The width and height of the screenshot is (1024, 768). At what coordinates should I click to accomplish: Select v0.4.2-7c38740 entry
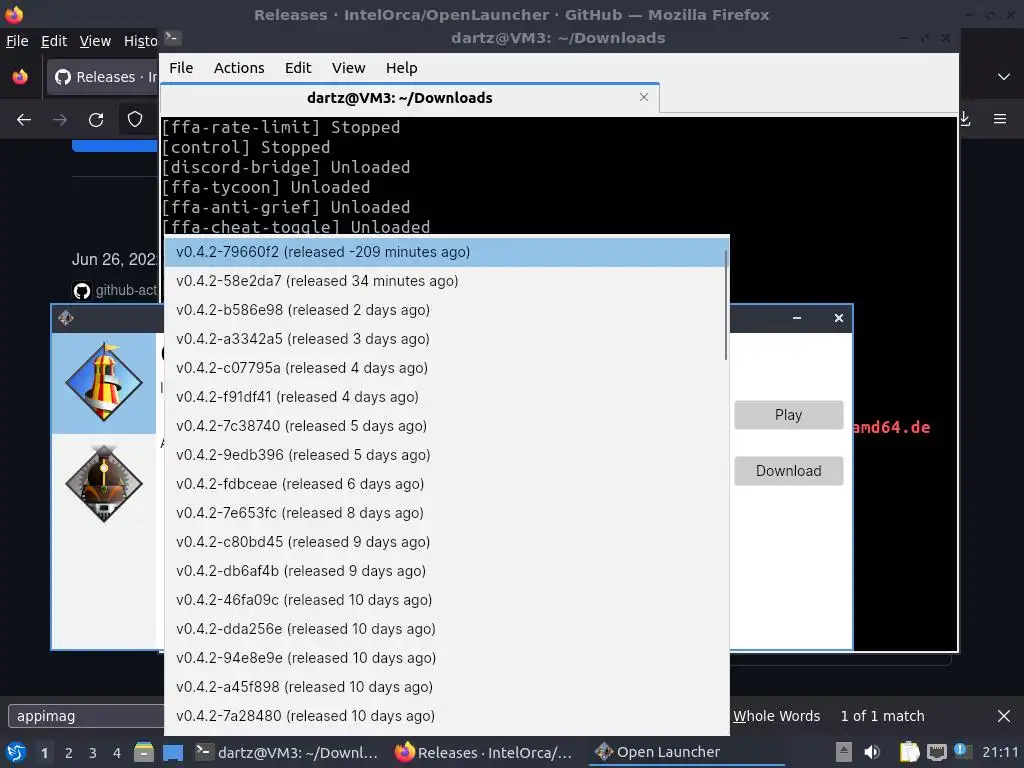[x=444, y=426]
